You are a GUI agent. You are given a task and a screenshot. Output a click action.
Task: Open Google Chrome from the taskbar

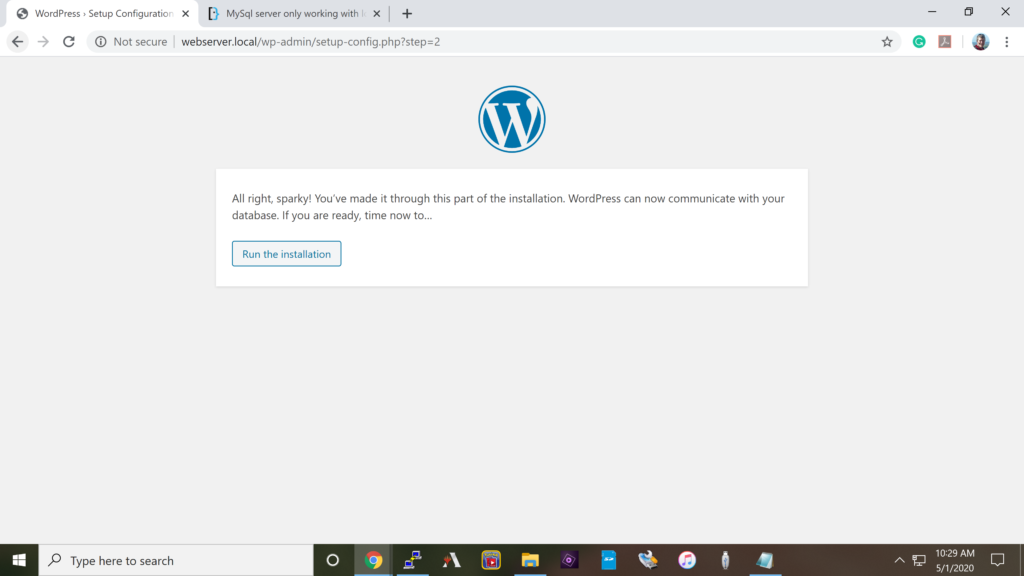click(374, 560)
